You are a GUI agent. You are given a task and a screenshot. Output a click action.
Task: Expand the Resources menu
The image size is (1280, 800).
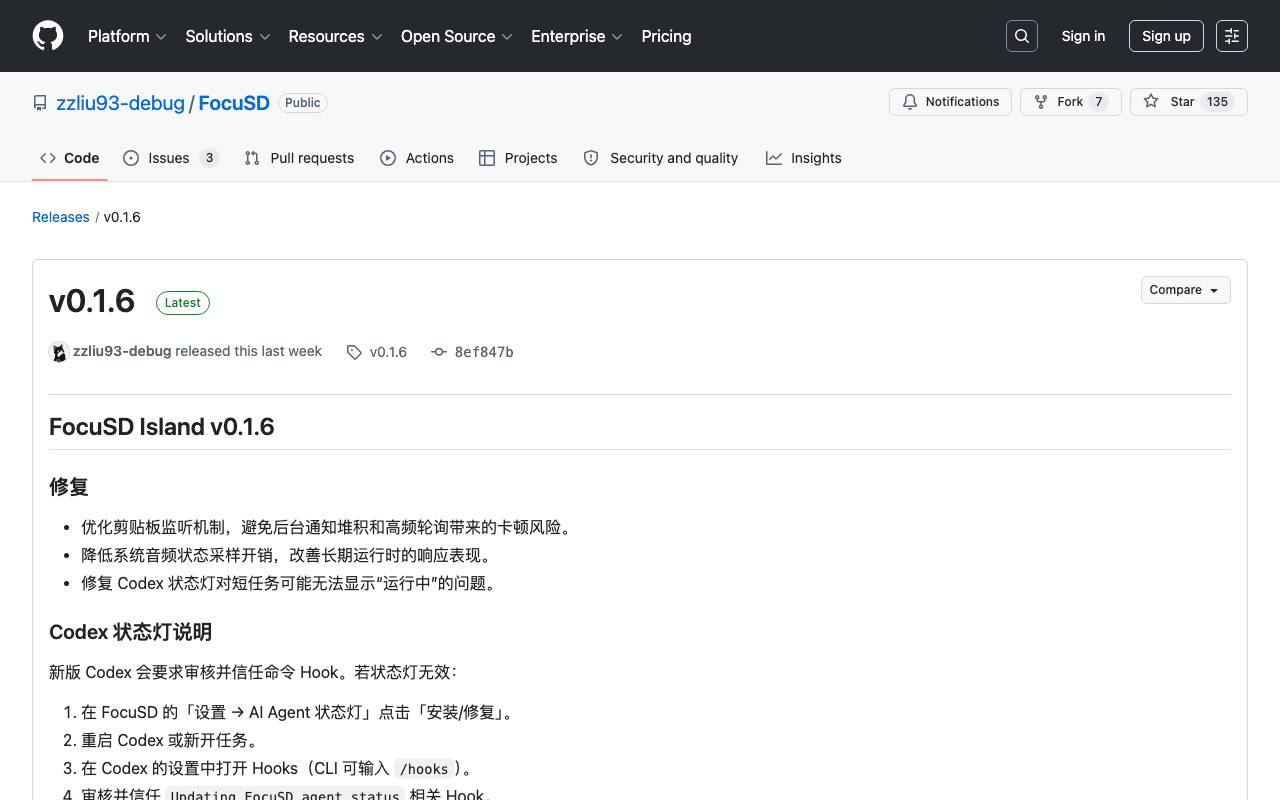335,36
